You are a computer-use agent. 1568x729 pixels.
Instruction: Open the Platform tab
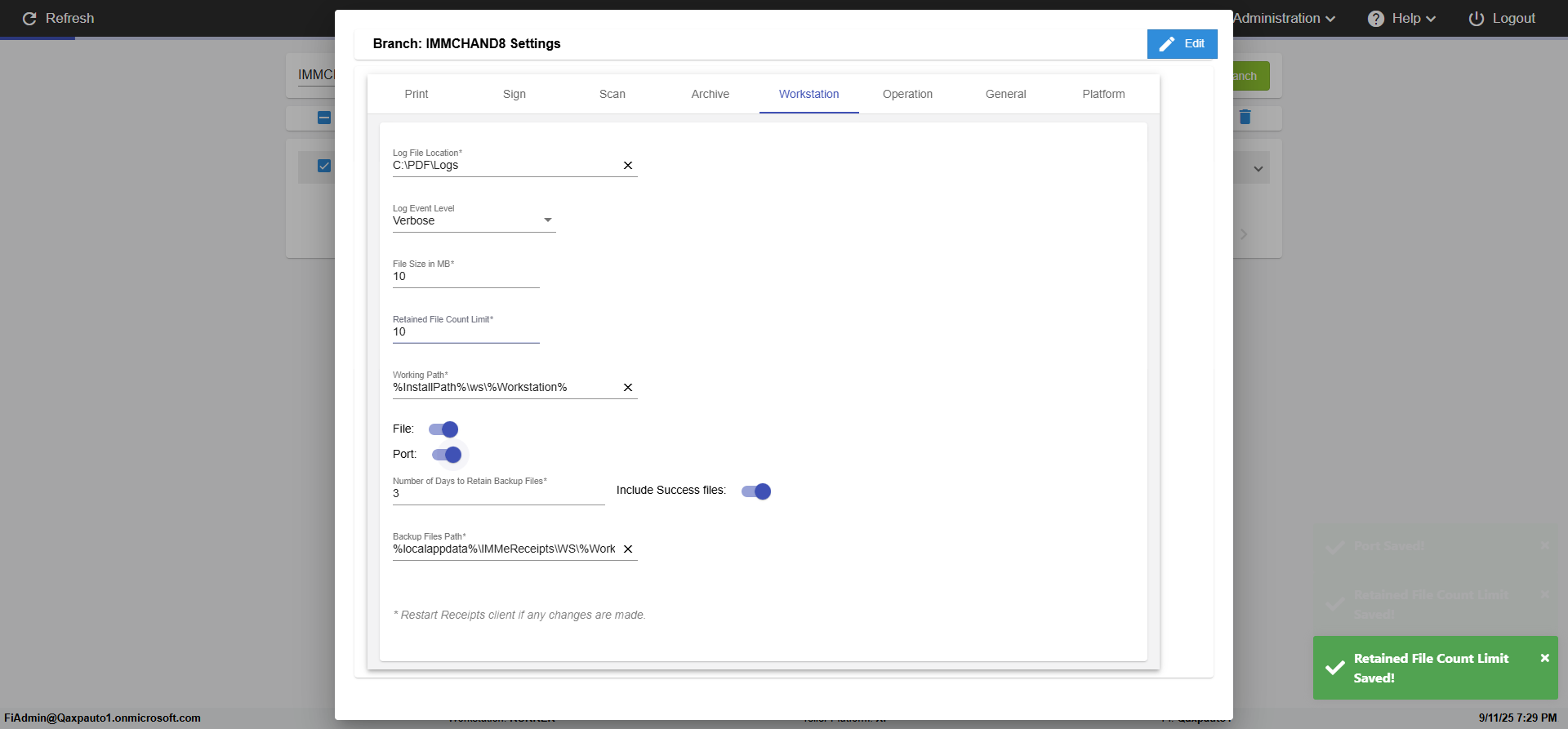1103,94
